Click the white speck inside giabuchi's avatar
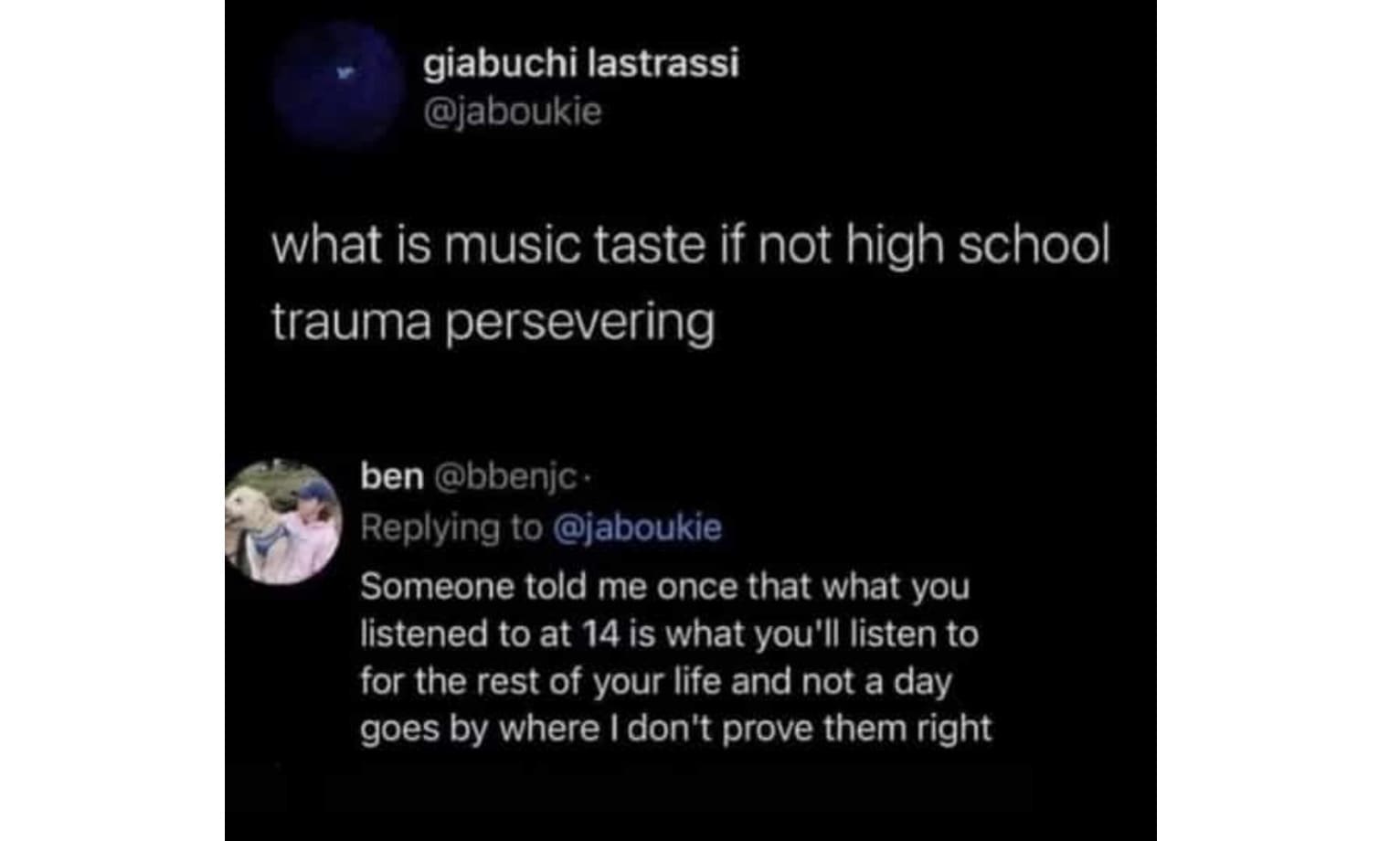The height and width of the screenshot is (841, 1400). coord(345,72)
